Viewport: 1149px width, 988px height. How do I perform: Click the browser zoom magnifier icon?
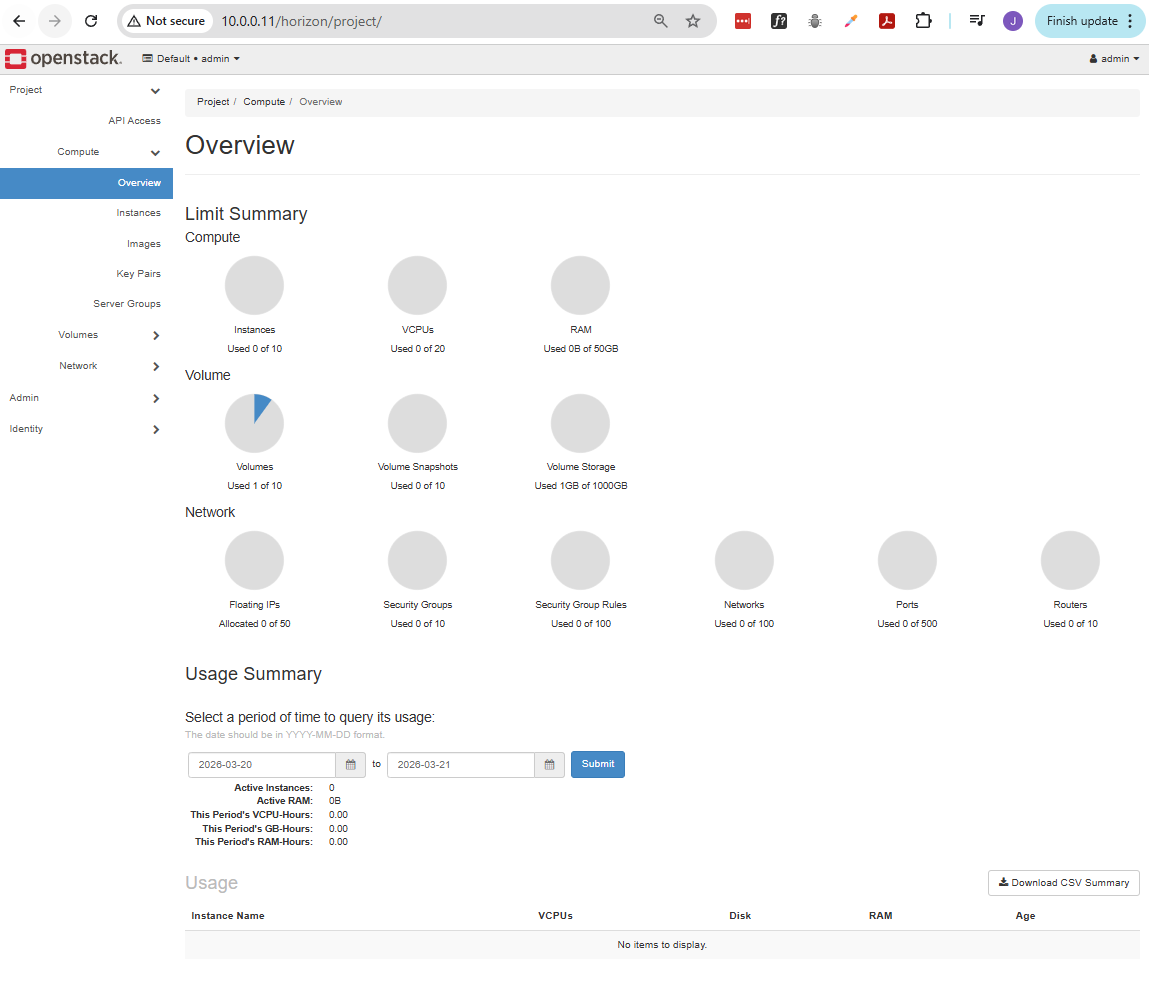pyautogui.click(x=660, y=21)
